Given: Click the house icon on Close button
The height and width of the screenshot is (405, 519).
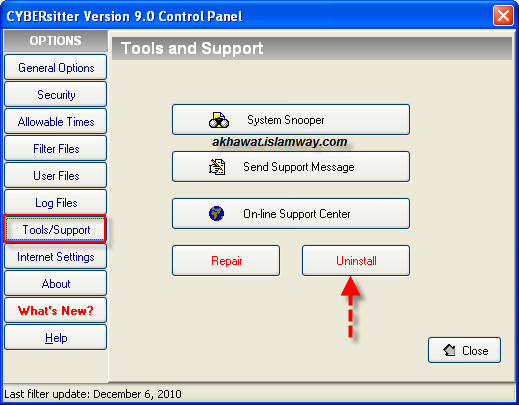Looking at the screenshot, I should point(449,350).
